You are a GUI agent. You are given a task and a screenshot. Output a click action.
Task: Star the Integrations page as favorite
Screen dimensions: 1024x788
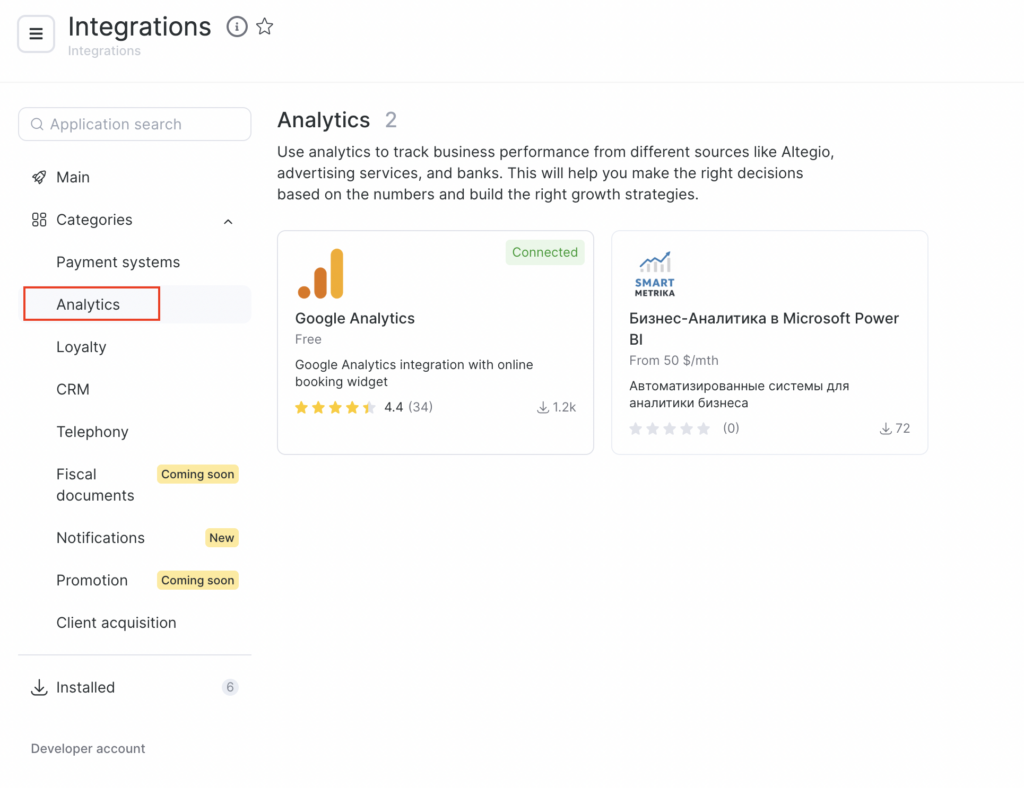(x=265, y=27)
